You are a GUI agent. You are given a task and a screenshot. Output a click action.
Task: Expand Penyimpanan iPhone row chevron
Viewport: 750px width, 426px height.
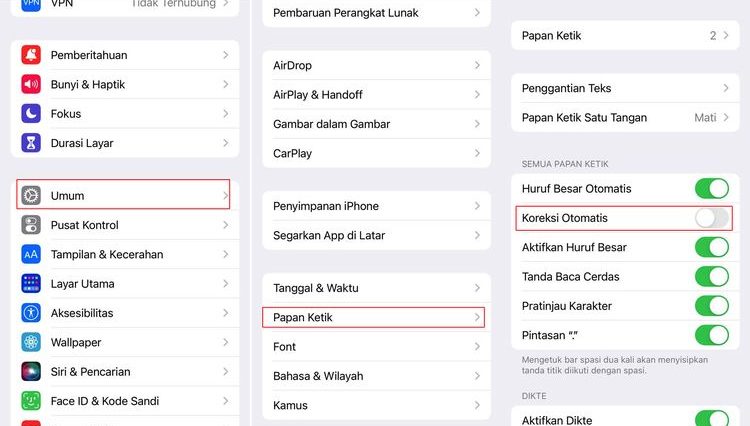pyautogui.click(x=477, y=206)
